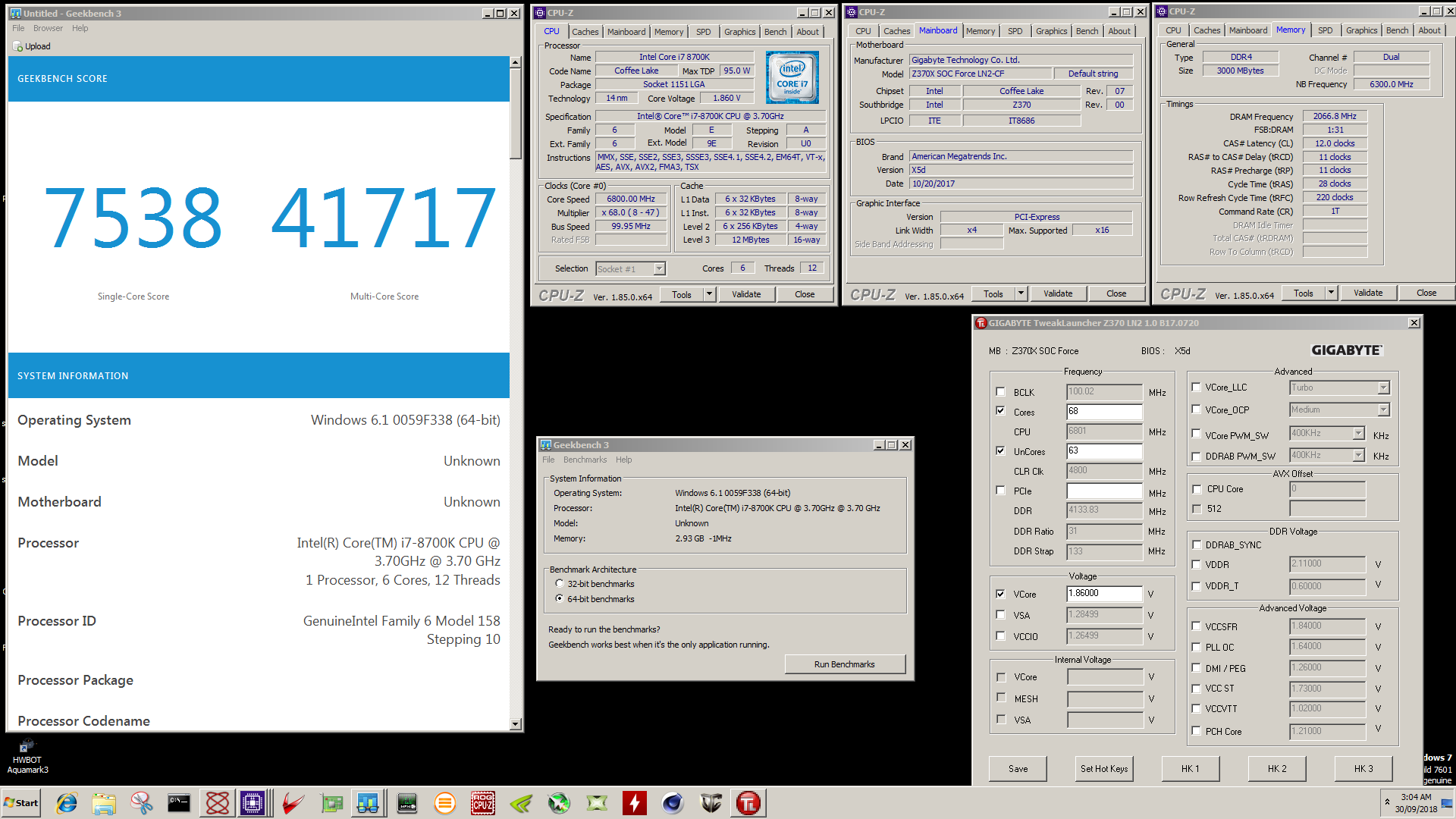Viewport: 1456px width, 819px height.
Task: Click the Intel Core i7 logo in CPU-Z
Action: click(792, 77)
